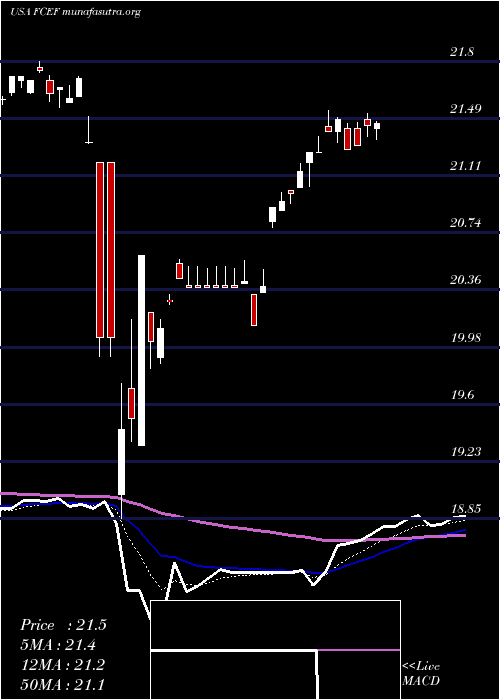Click the 21.49 price axis label
Screen dimensions: 500x700
(x=466, y=108)
